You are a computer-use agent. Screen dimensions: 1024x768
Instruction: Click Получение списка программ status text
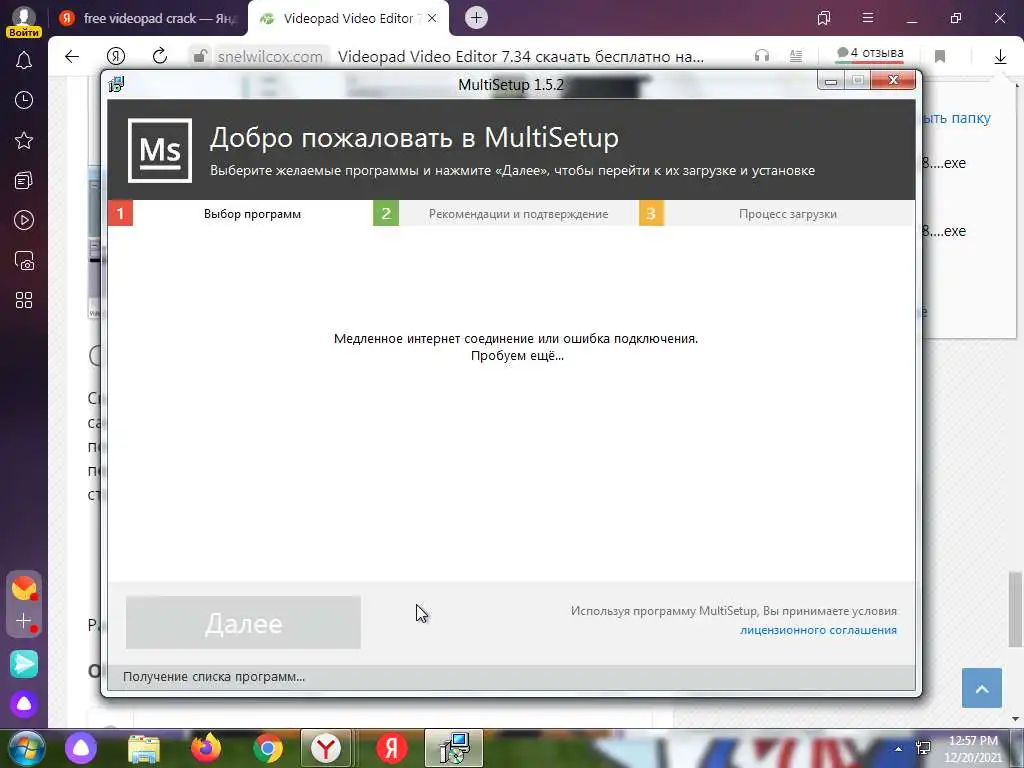tap(214, 677)
